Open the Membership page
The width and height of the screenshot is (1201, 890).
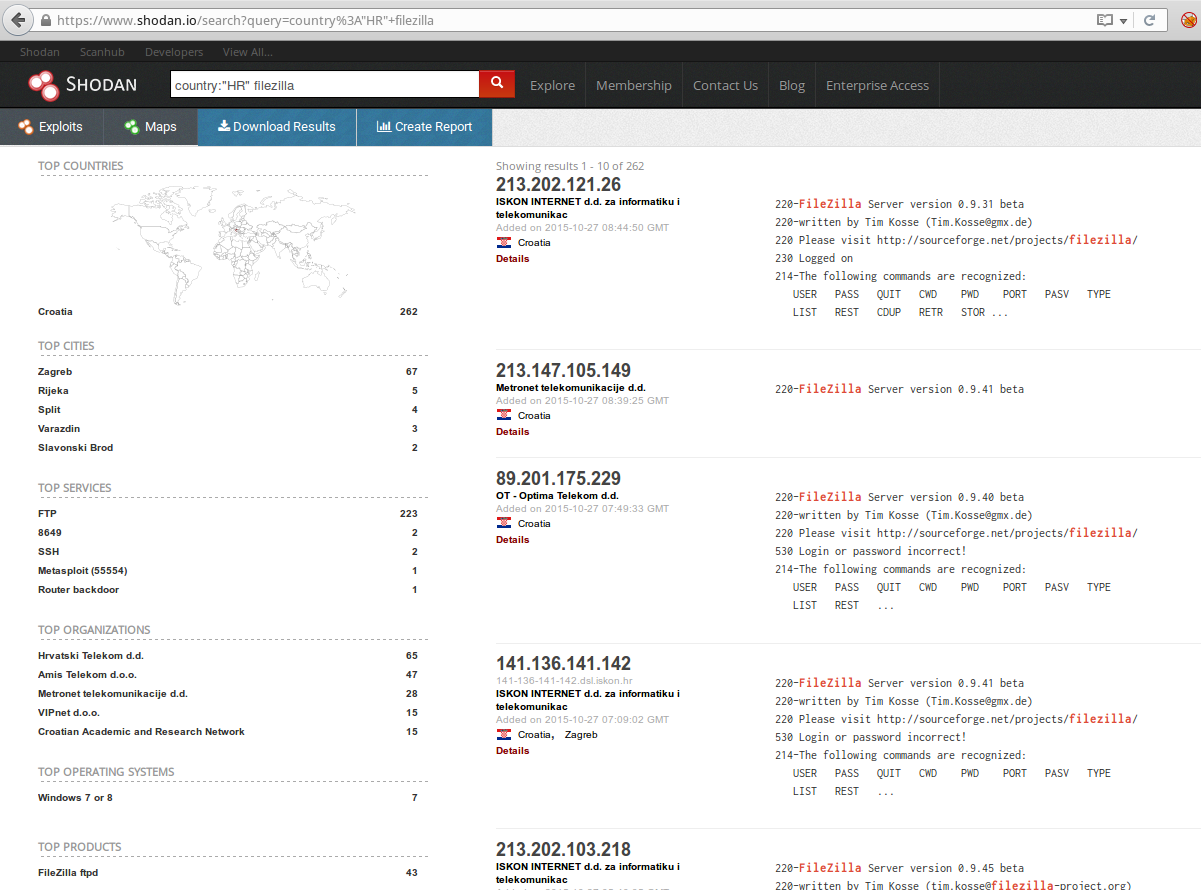(633, 85)
